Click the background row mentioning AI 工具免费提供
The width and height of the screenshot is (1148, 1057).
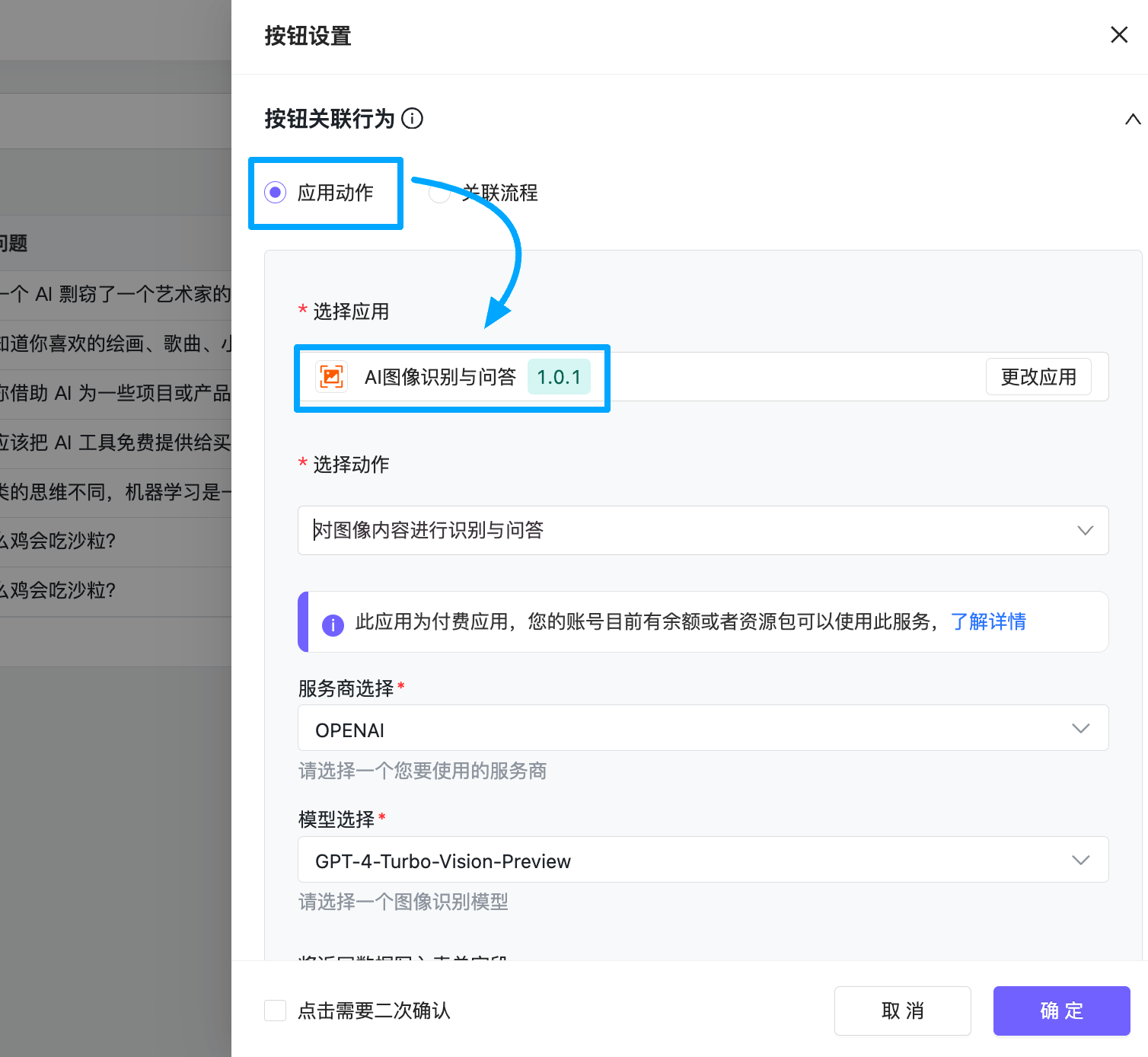point(116,443)
